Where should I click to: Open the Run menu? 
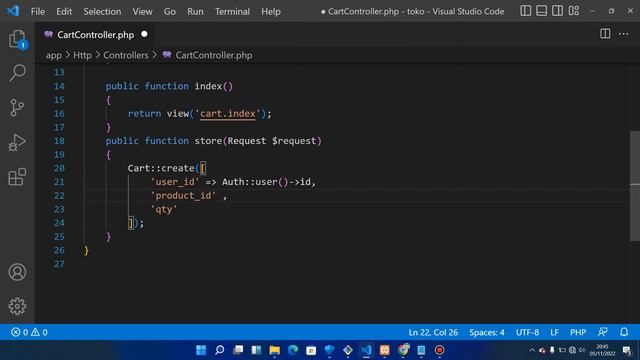point(195,11)
